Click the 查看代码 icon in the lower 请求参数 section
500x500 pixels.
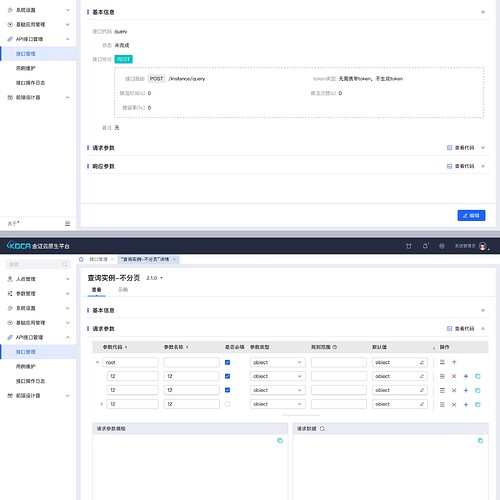pyautogui.click(x=449, y=329)
